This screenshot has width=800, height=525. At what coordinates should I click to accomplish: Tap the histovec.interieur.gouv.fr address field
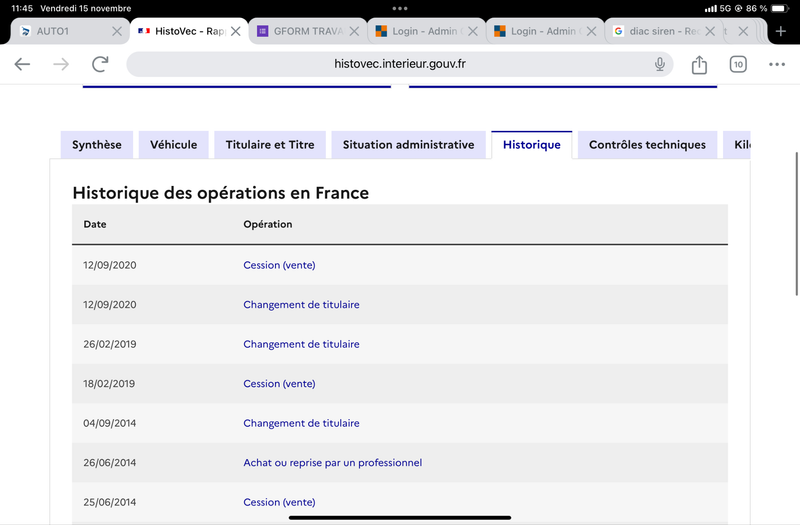point(399,64)
